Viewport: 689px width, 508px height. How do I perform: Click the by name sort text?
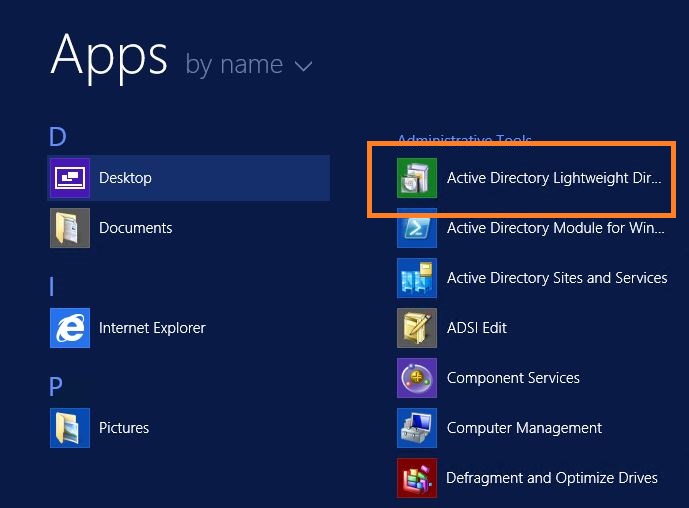[234, 65]
